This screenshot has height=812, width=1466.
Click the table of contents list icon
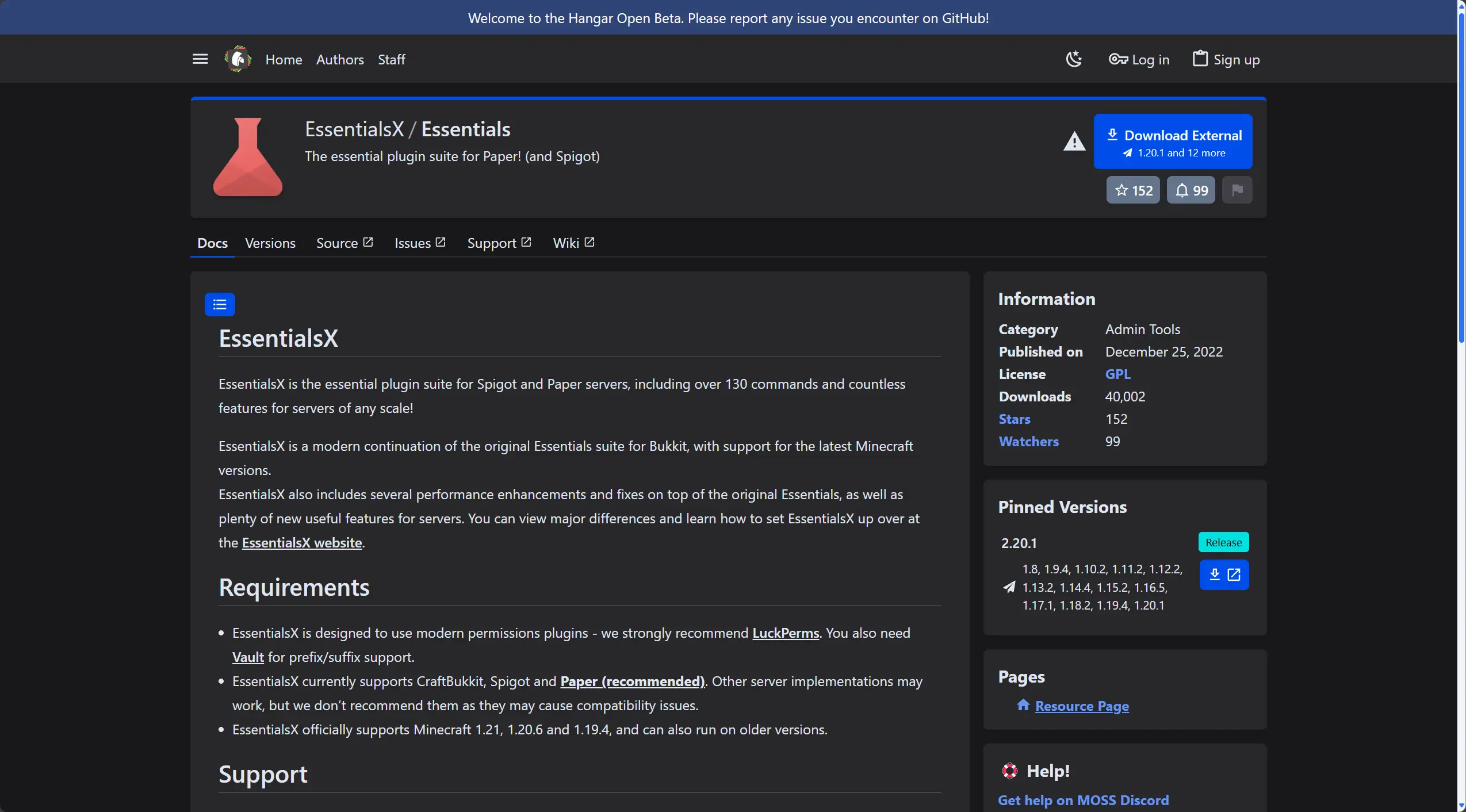point(220,304)
